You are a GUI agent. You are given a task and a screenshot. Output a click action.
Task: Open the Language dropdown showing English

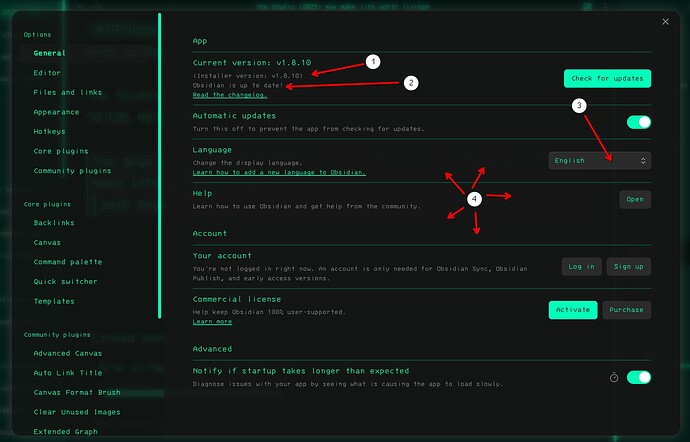[599, 161]
